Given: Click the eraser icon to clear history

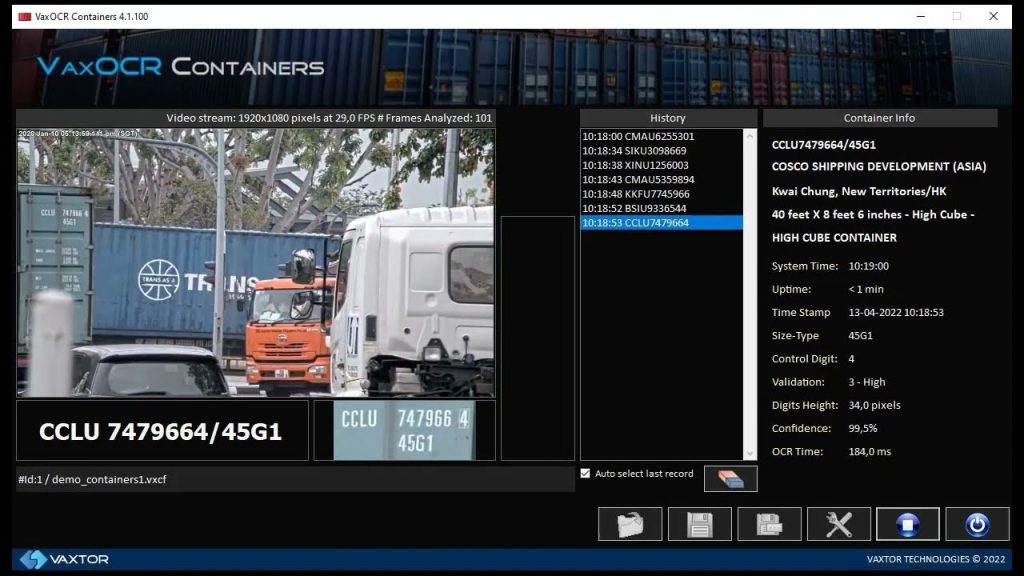Looking at the screenshot, I should tap(730, 479).
